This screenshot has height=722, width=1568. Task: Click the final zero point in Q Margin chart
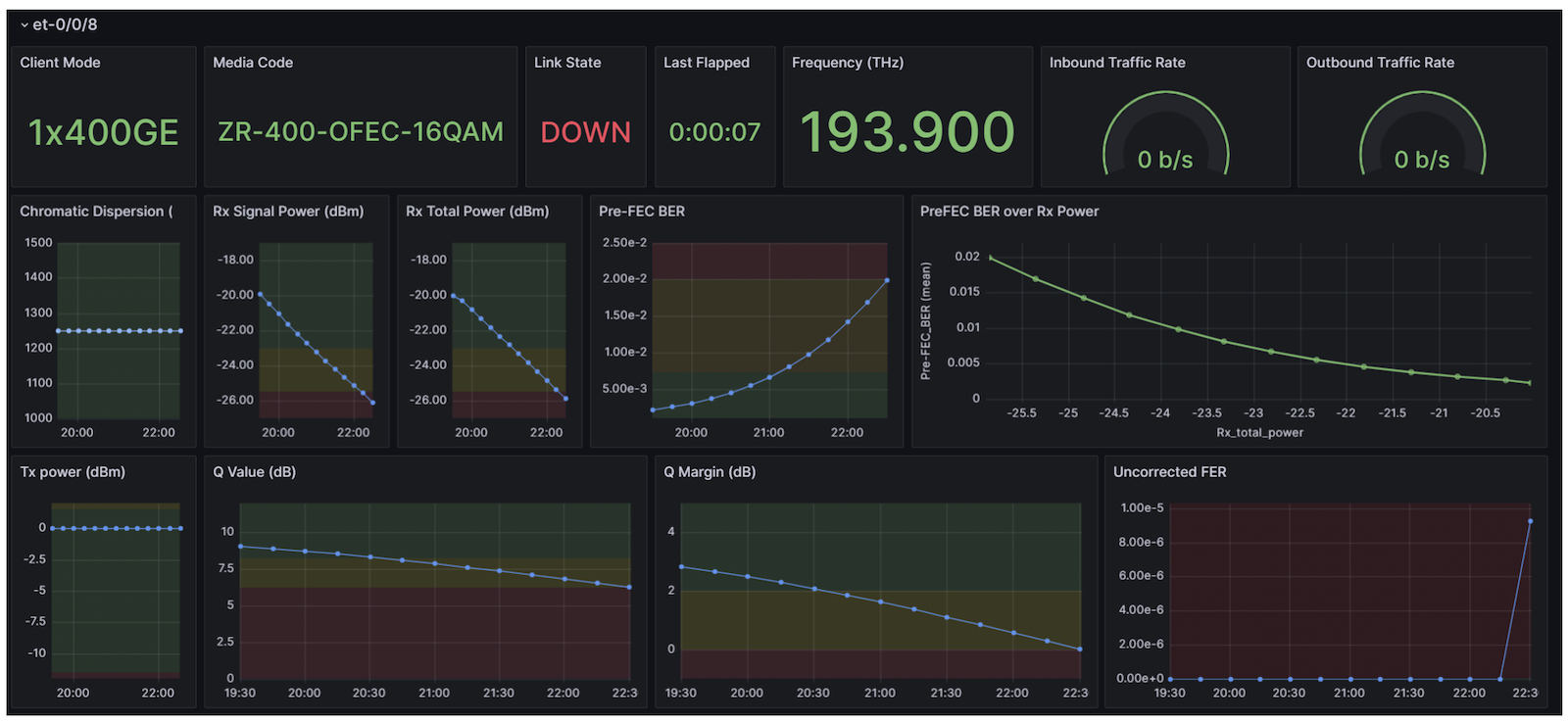1080,649
